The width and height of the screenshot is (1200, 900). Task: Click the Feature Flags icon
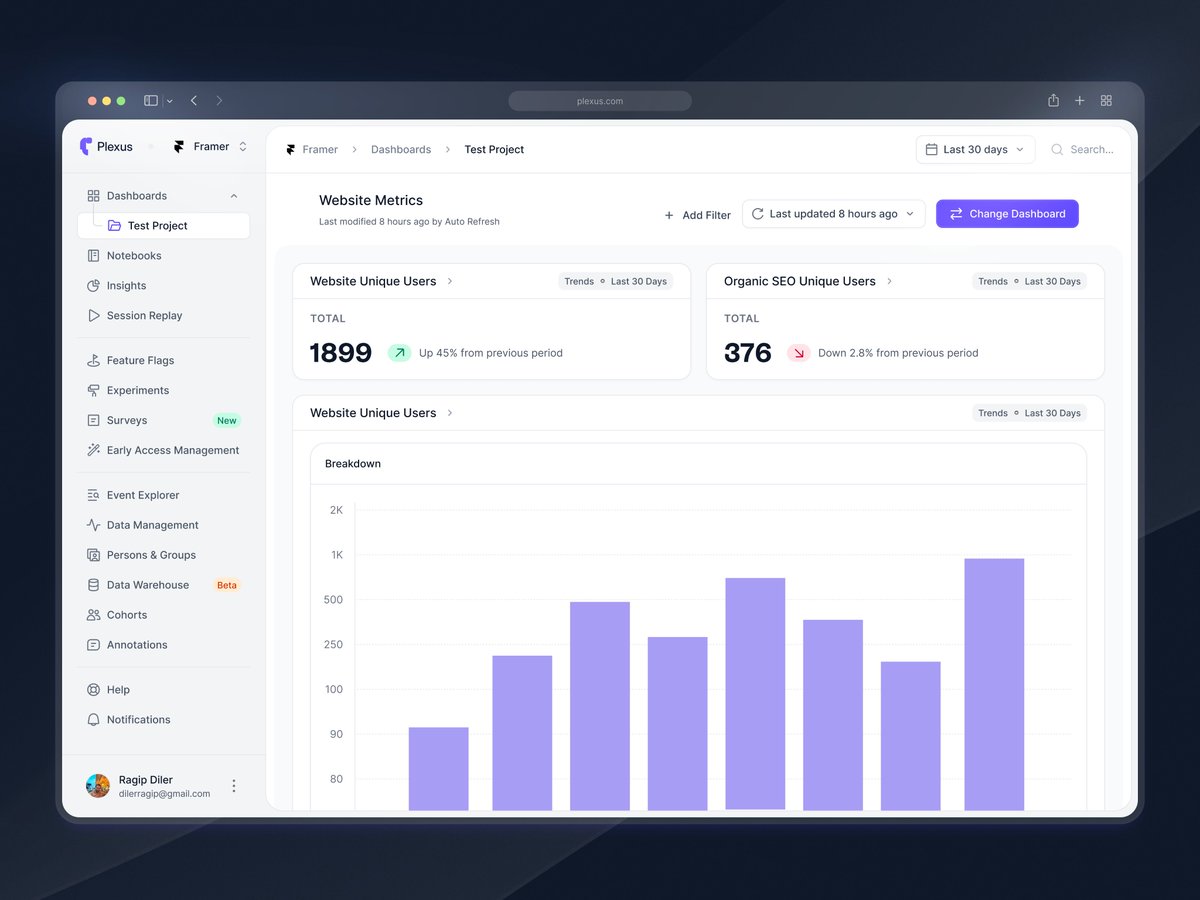point(93,361)
